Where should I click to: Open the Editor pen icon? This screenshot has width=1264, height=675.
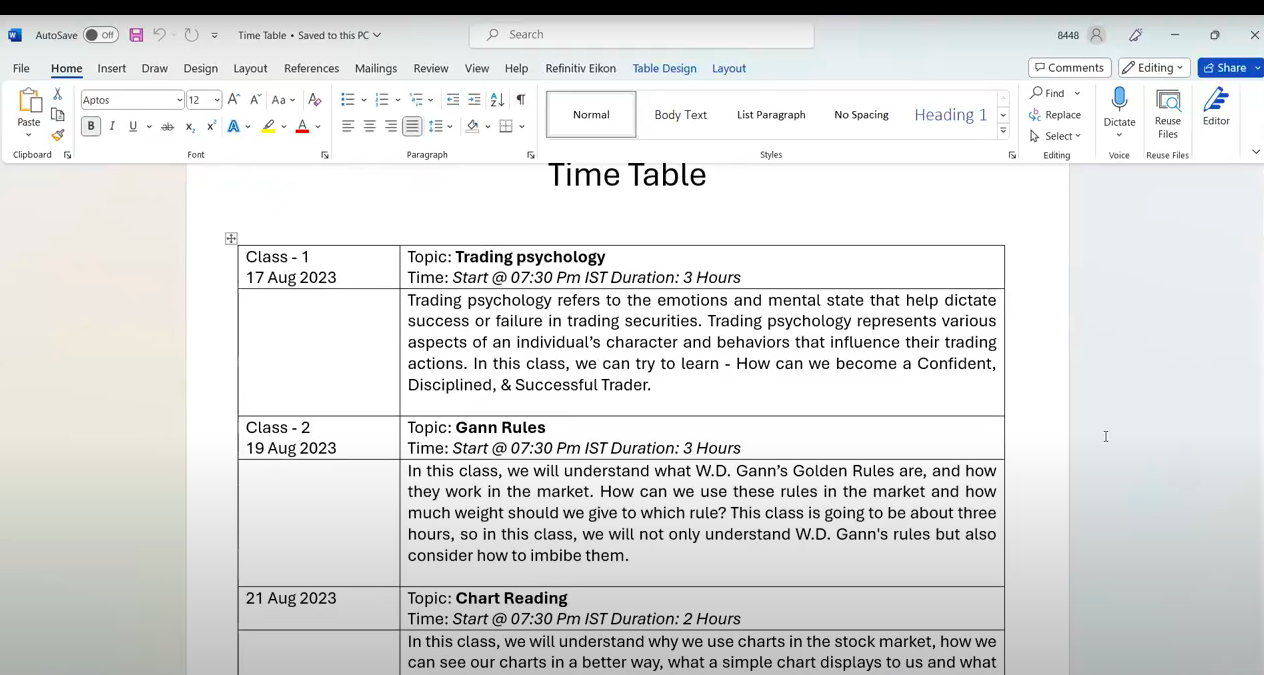1216,101
